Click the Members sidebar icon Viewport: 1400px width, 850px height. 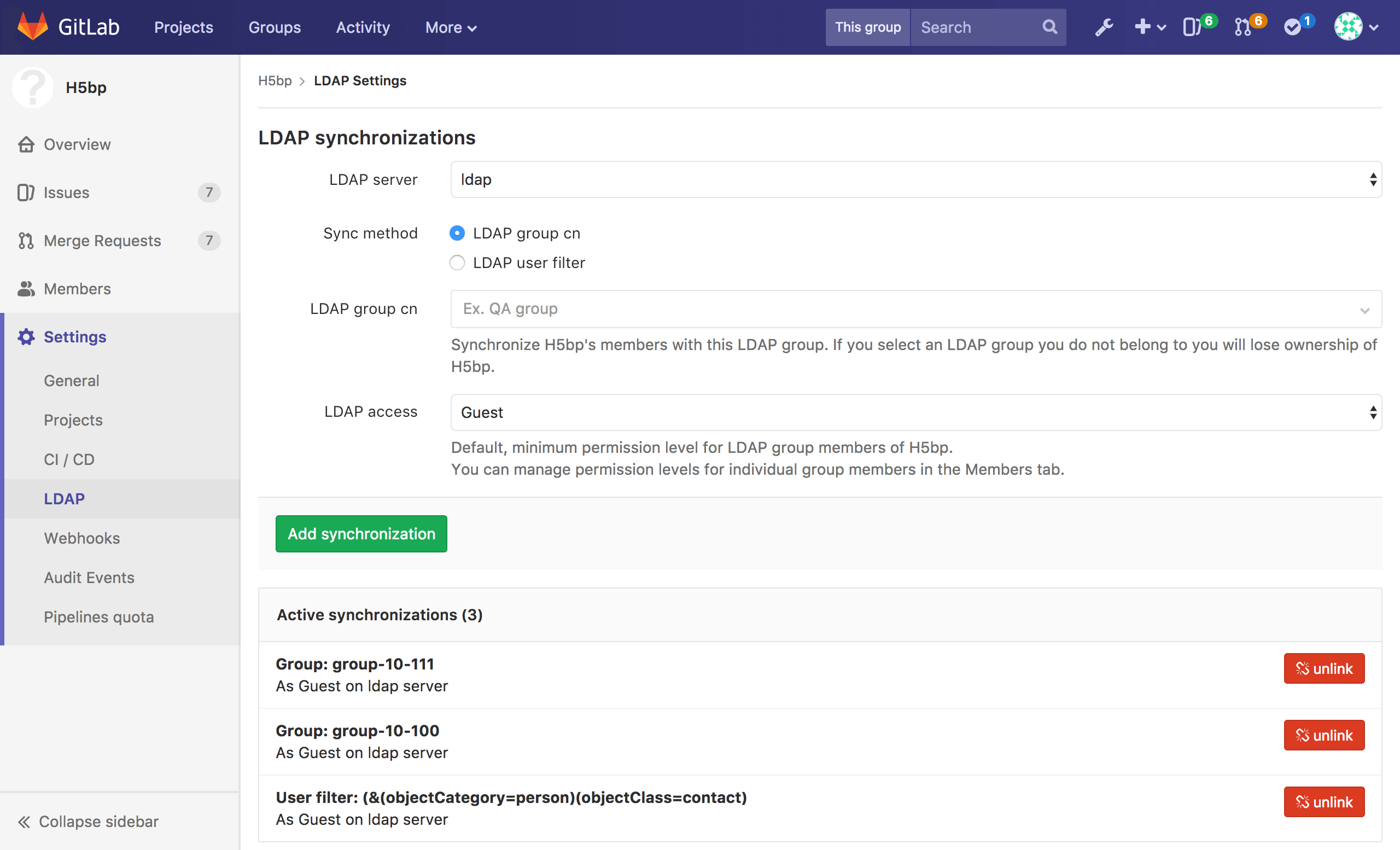click(x=26, y=289)
